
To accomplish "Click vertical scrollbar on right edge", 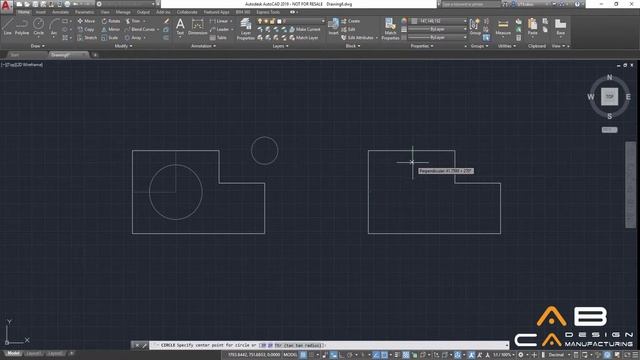I will [631, 184].
